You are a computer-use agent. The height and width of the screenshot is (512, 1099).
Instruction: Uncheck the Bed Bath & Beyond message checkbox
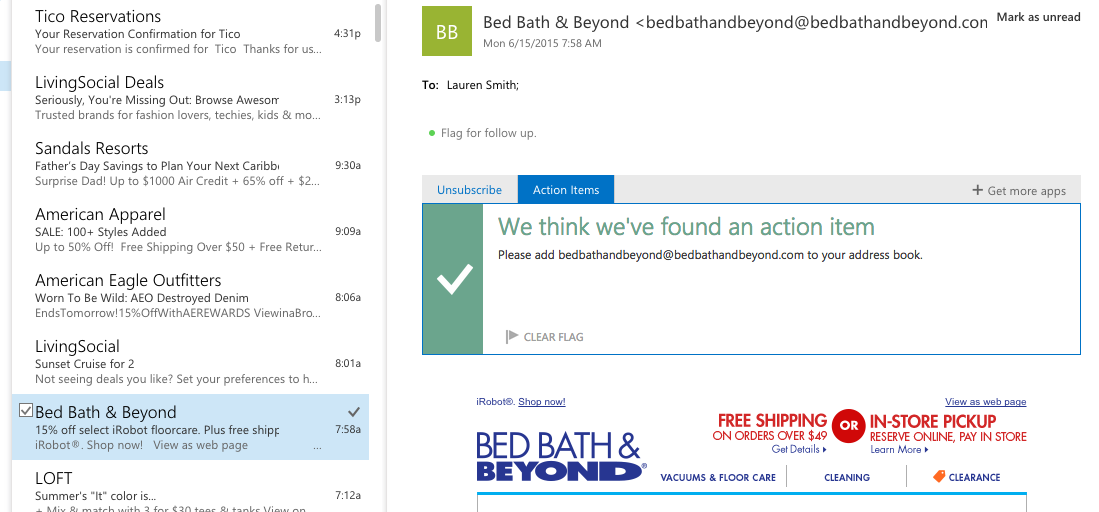[26, 410]
